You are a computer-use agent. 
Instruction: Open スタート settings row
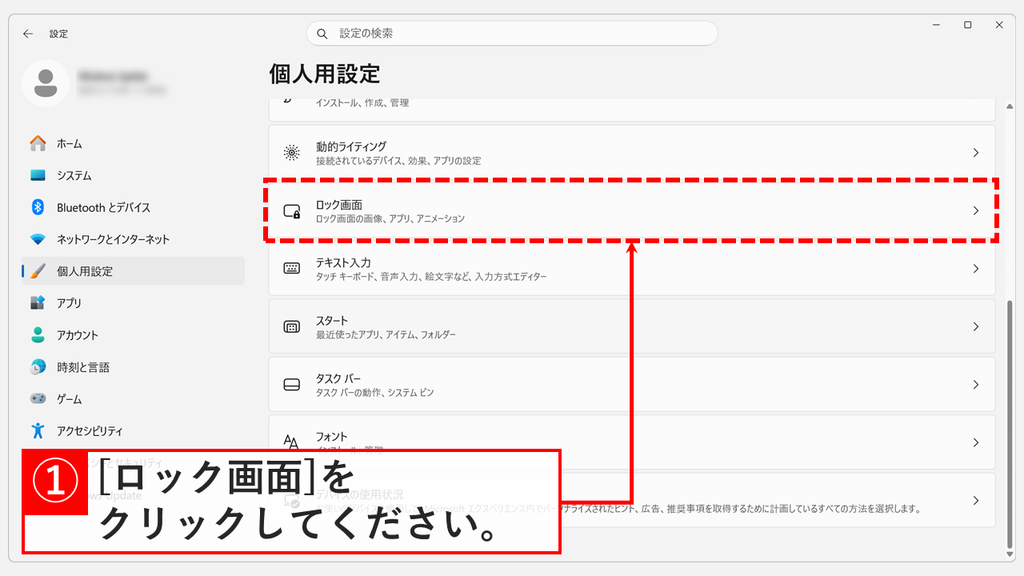[x=632, y=327]
